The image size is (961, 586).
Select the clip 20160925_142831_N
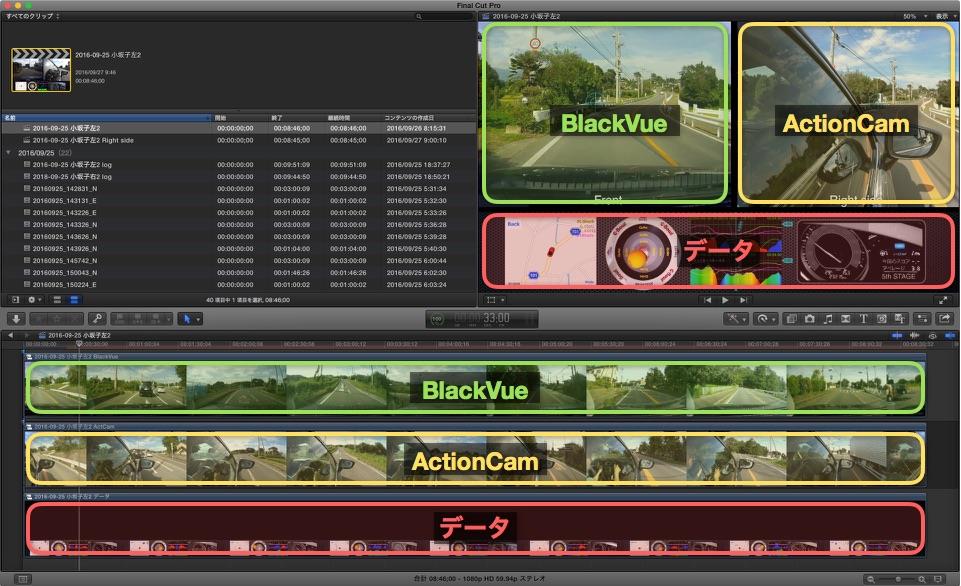click(238, 188)
